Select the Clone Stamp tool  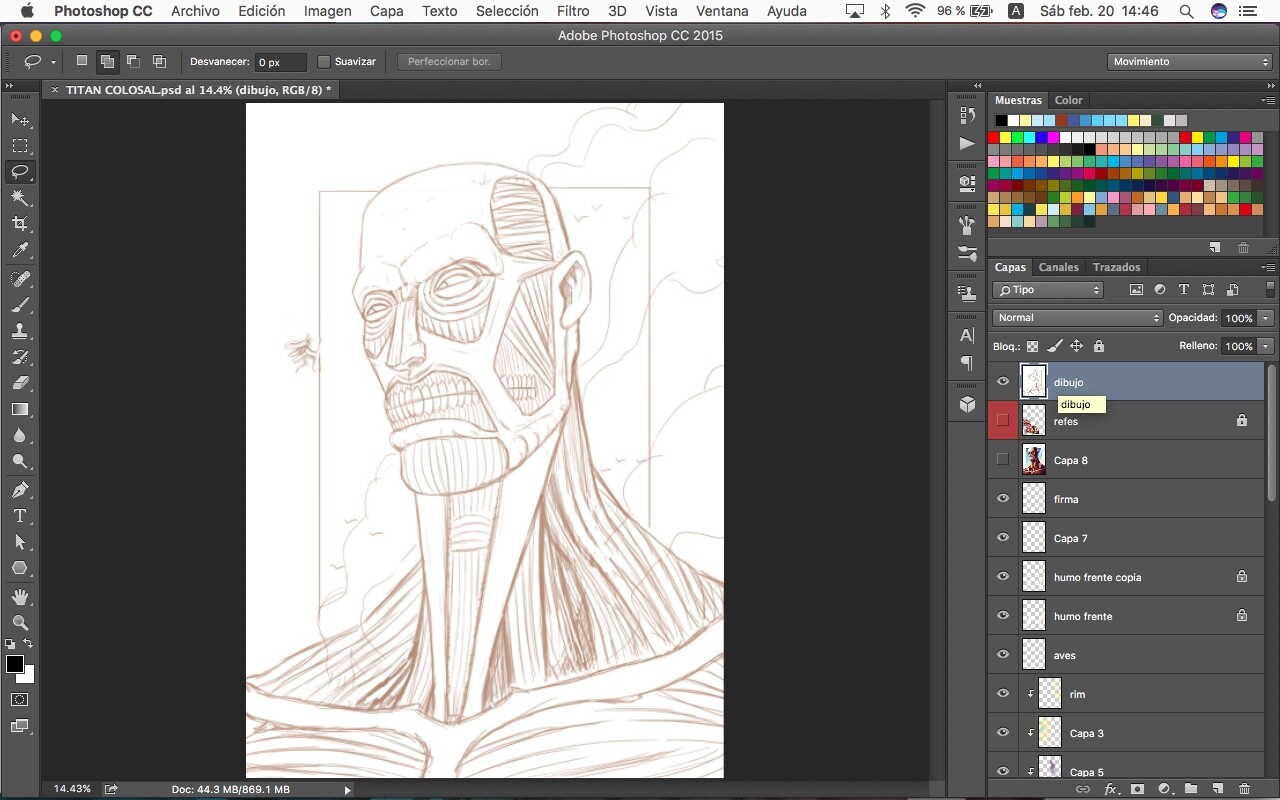20,331
